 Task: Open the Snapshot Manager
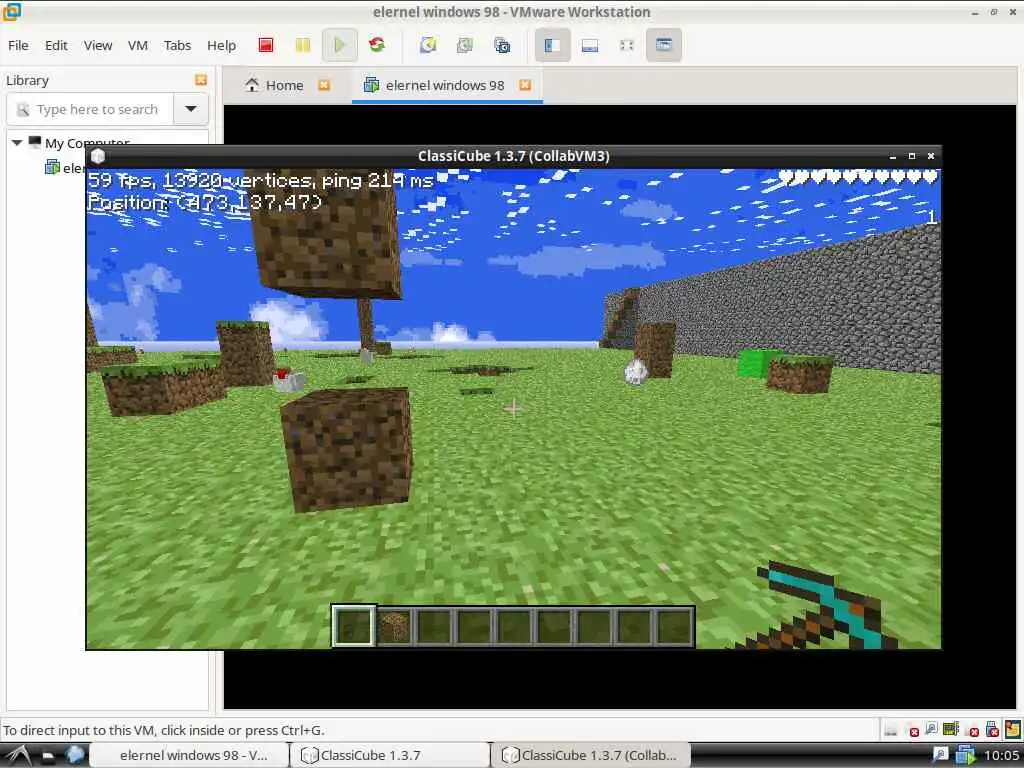502,45
